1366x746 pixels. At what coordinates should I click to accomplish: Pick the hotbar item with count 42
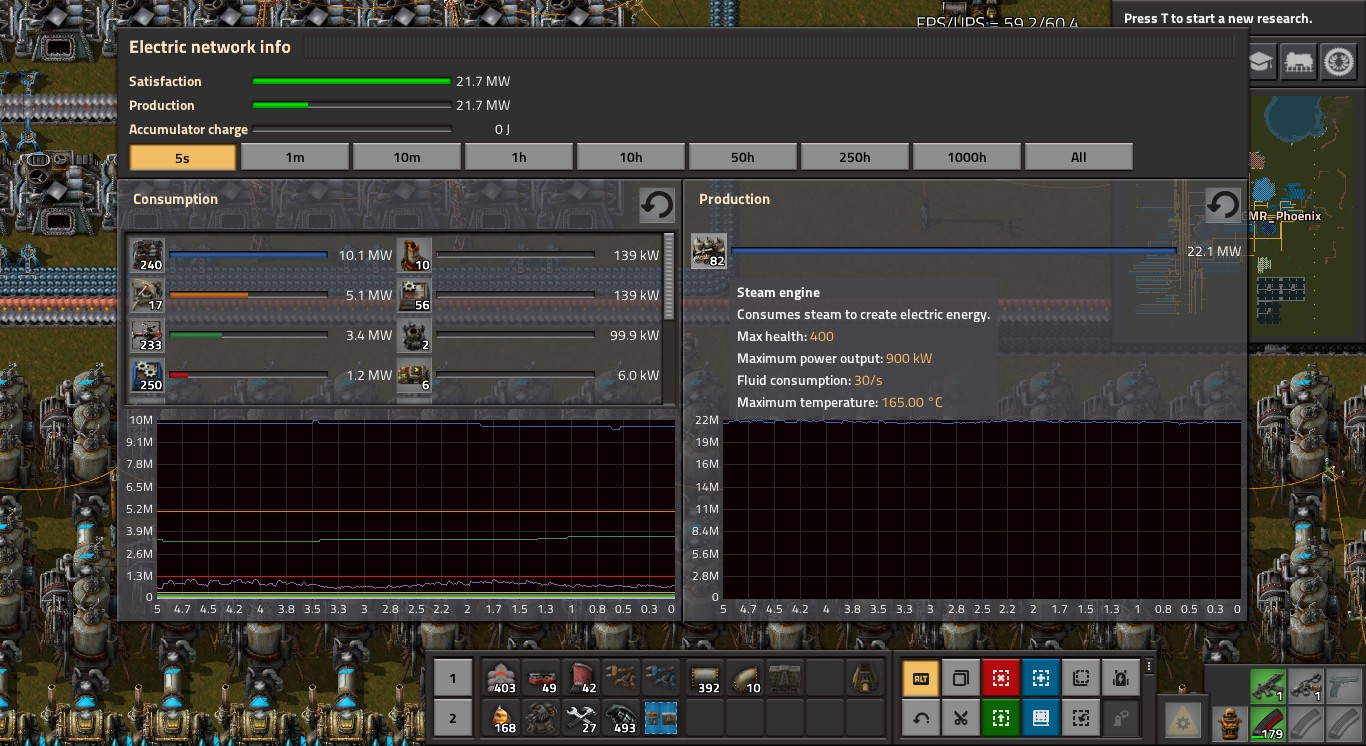(581, 677)
